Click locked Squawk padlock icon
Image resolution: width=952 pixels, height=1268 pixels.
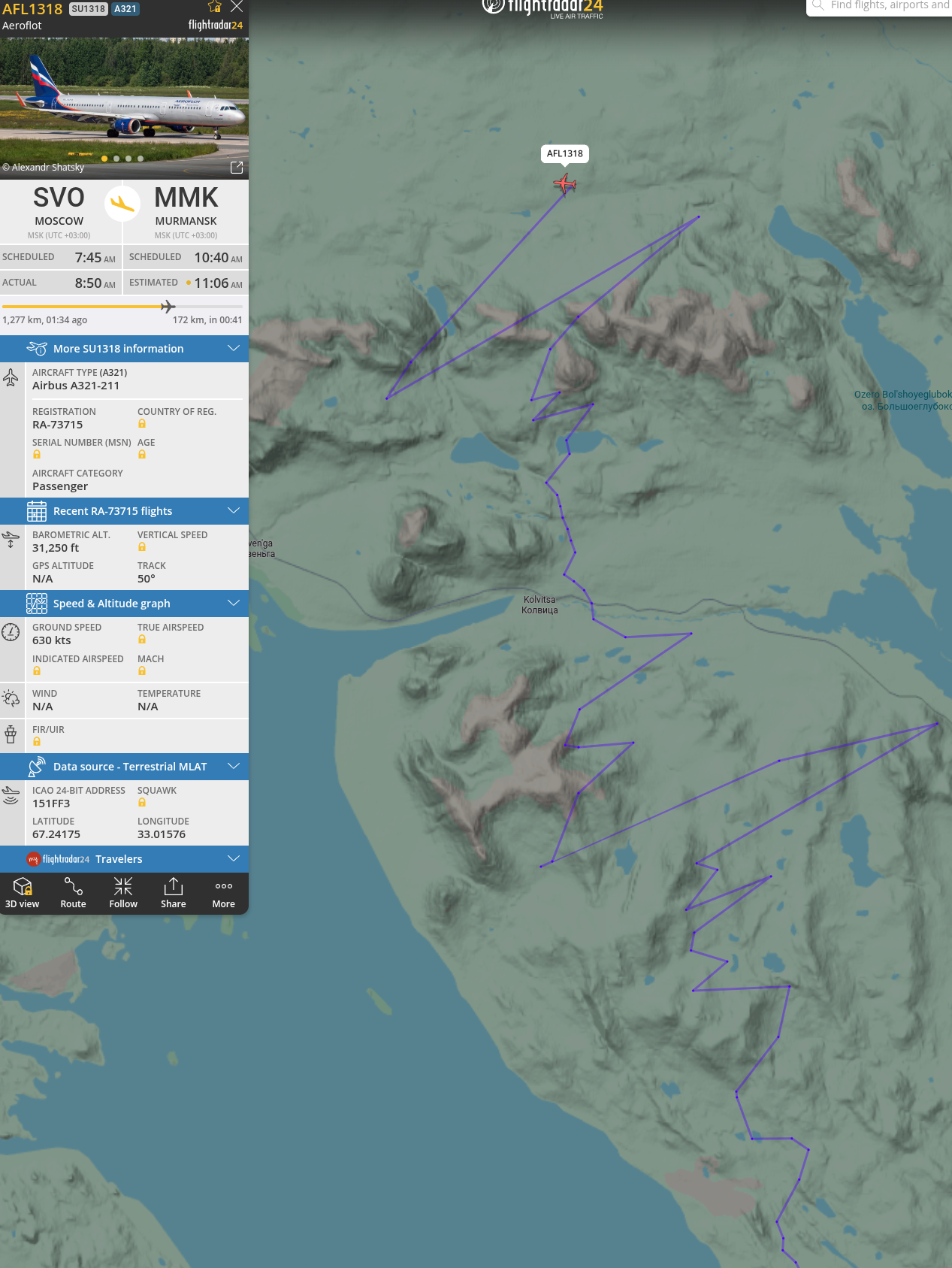pos(142,803)
